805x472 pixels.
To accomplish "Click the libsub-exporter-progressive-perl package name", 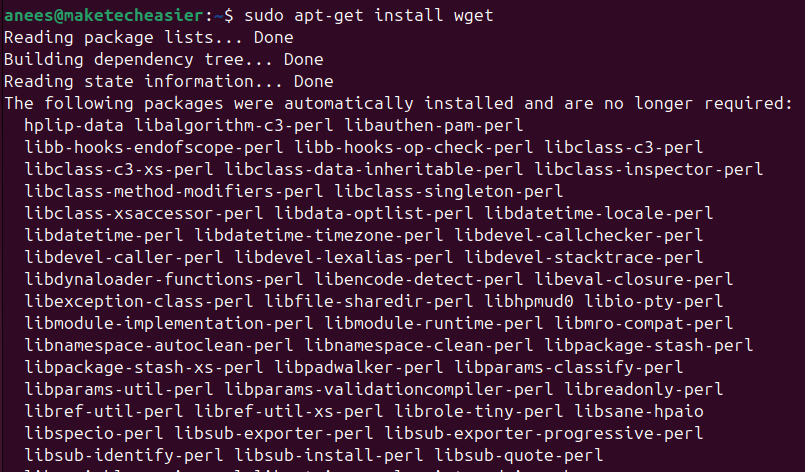I will coord(544,434).
